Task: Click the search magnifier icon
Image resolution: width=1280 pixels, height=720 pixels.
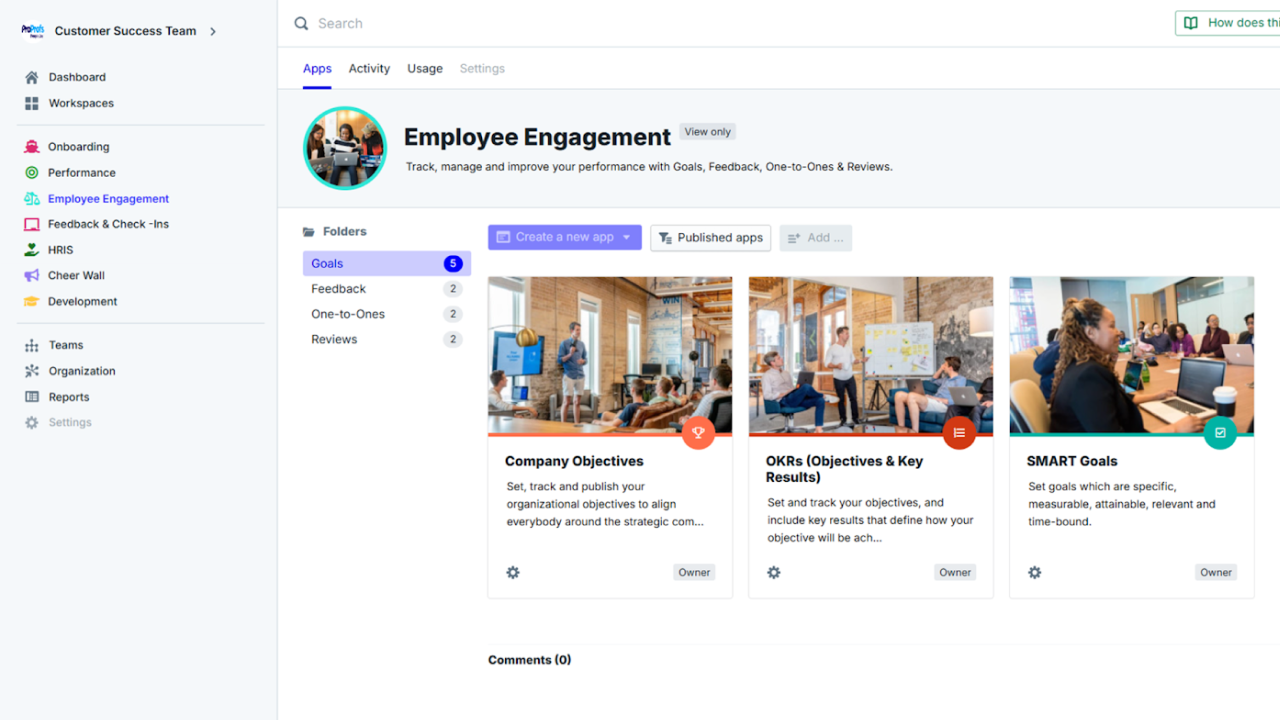Action: pyautogui.click(x=301, y=24)
